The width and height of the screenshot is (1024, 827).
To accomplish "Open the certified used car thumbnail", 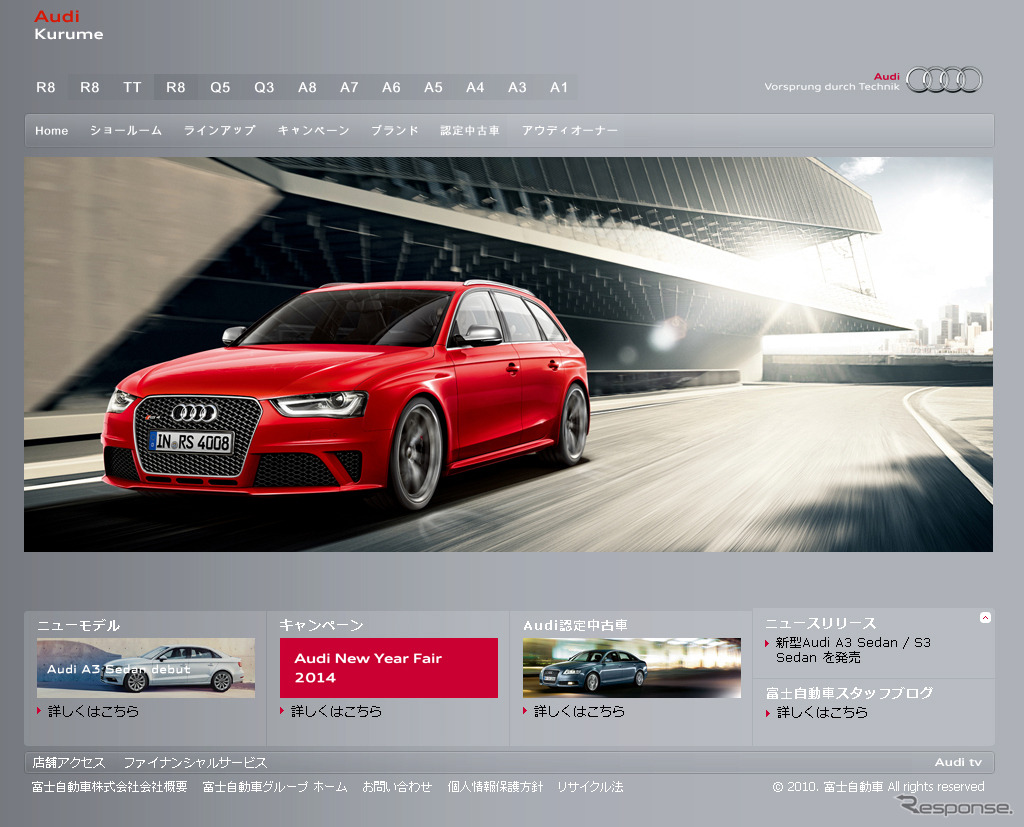I will 631,668.
